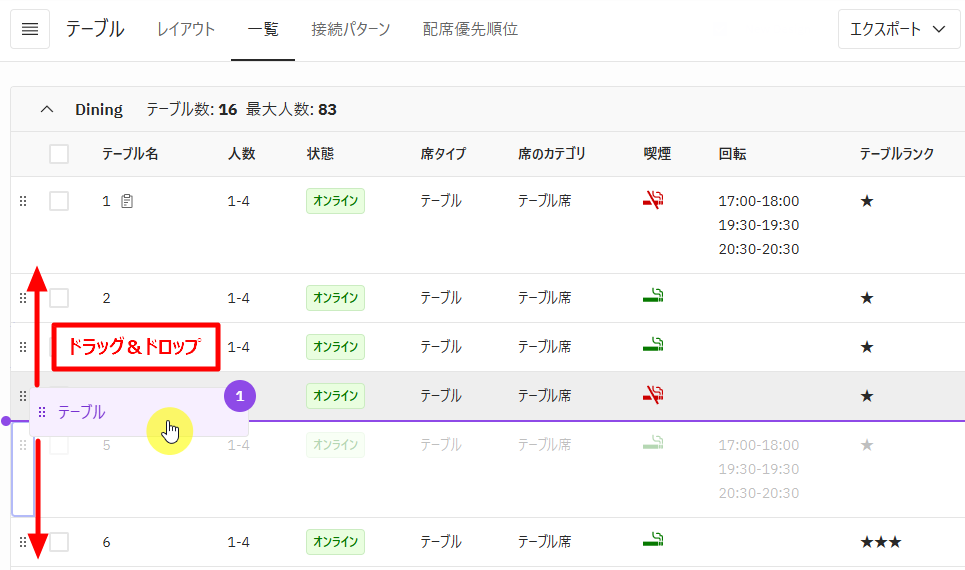Image resolution: width=965 pixels, height=570 pixels.
Task: Click the memo icon beside table 1
Action: (127, 201)
